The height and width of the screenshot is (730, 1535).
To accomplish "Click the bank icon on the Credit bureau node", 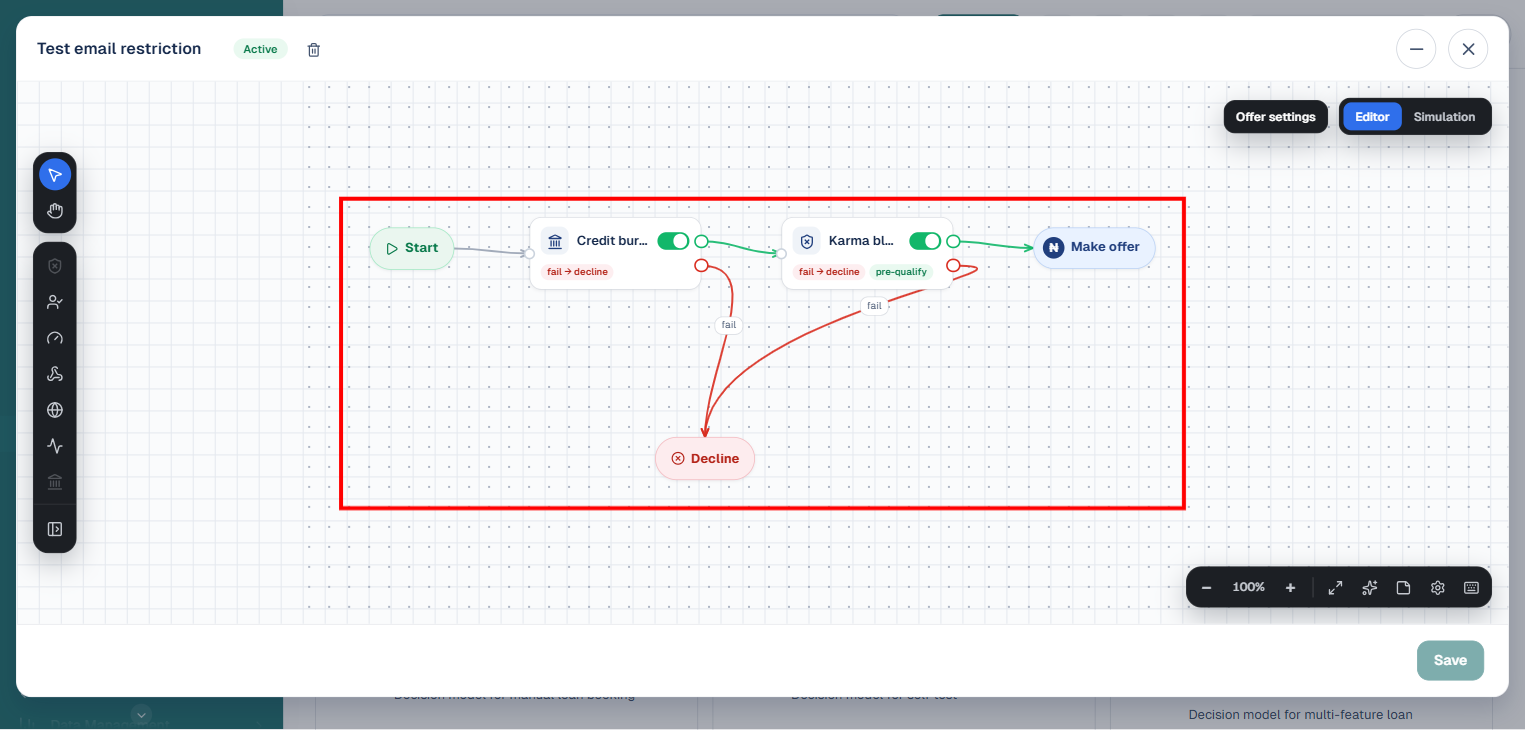I will click(555, 241).
